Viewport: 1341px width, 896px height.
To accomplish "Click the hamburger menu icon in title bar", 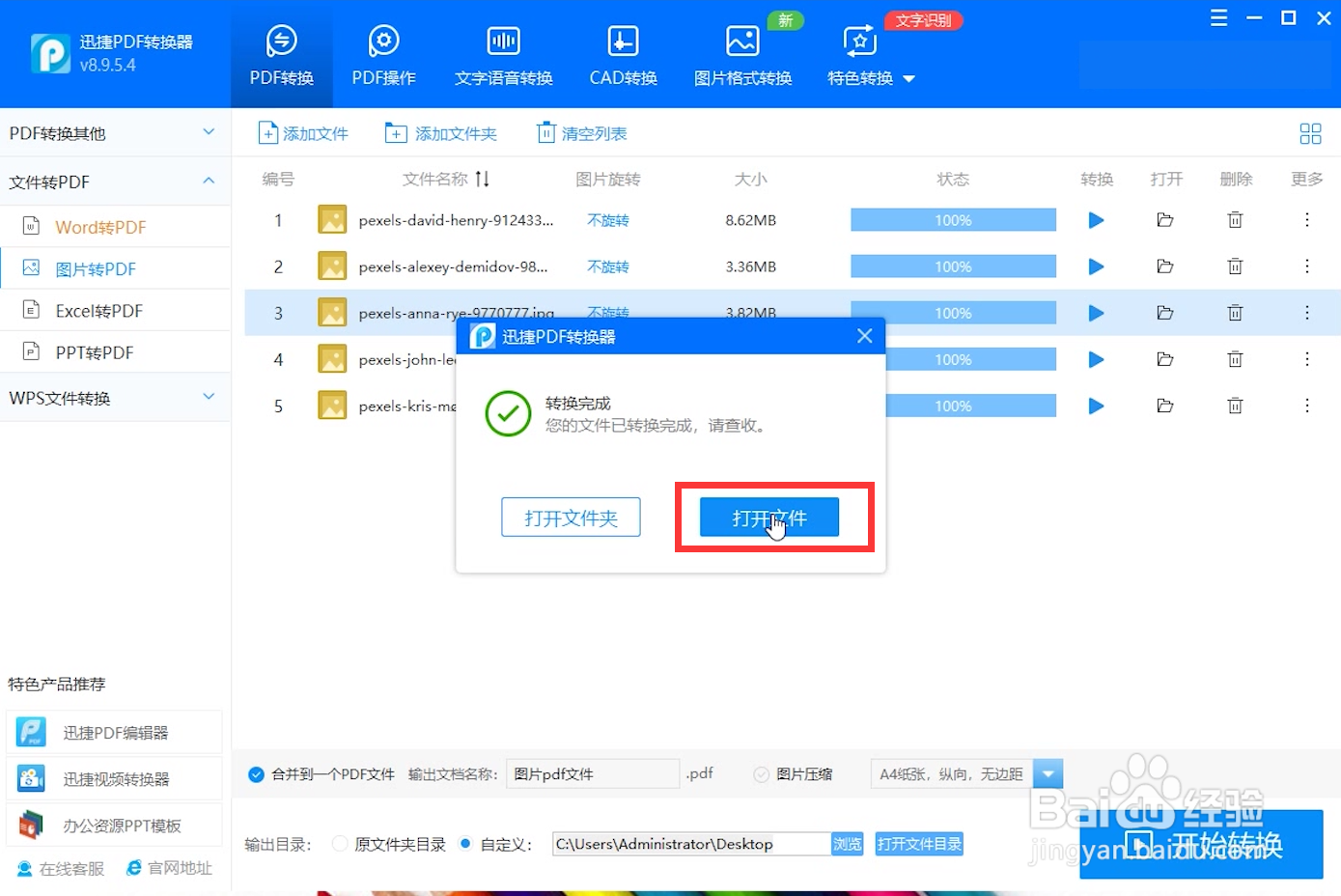I will coord(1219,18).
